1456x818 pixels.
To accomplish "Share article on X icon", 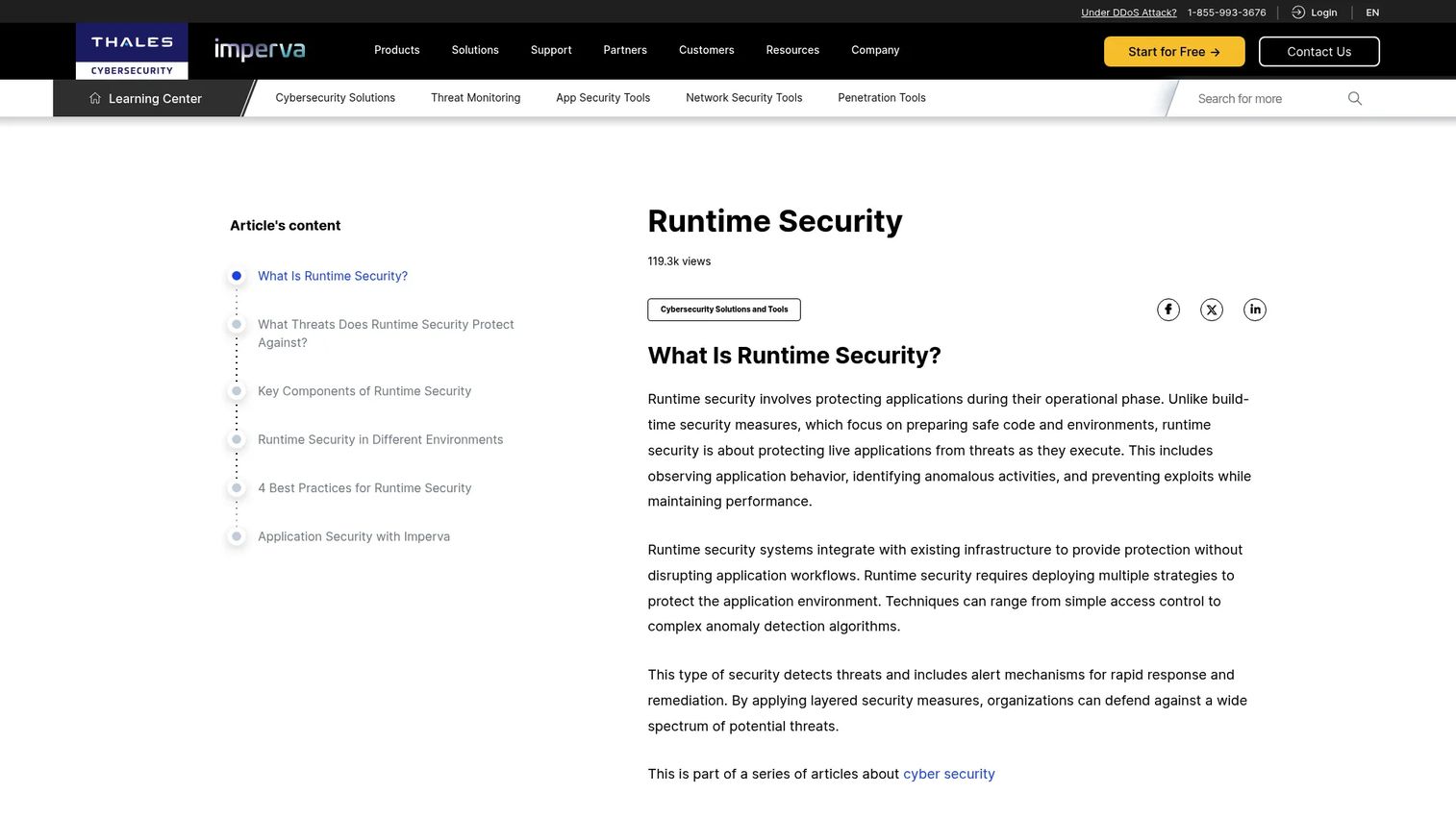I will tap(1212, 310).
